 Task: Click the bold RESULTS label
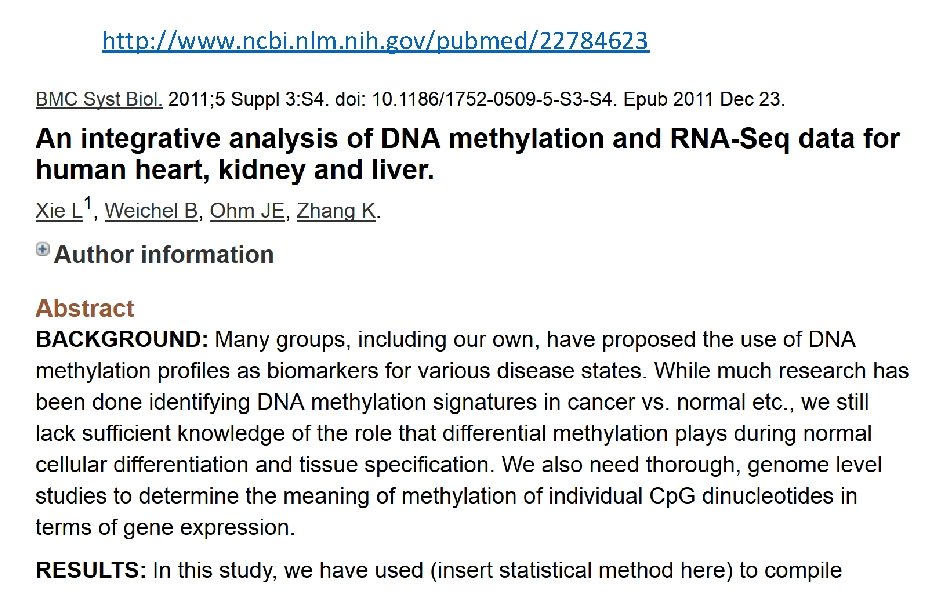pyautogui.click(x=91, y=570)
